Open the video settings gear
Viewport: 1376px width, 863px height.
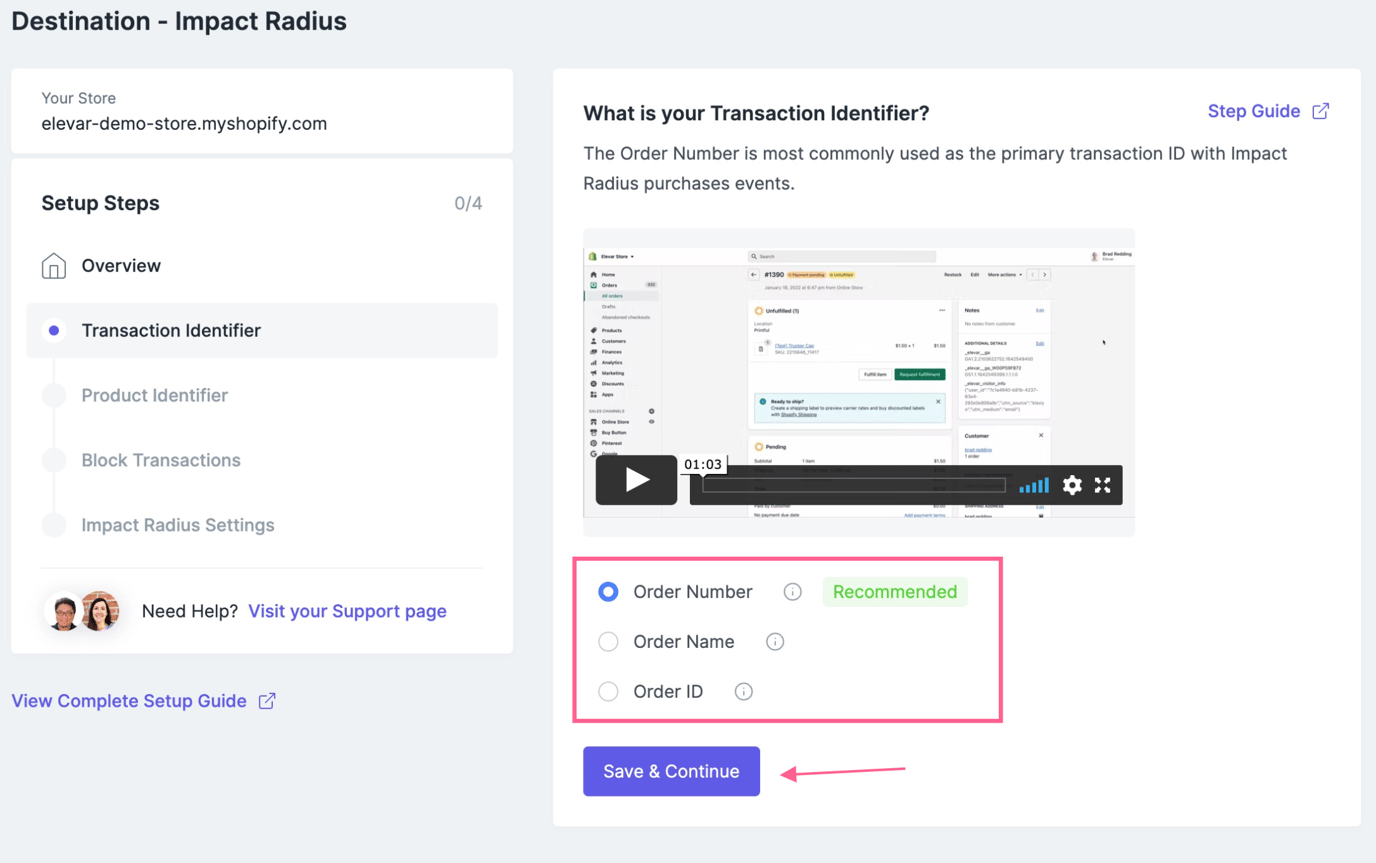pos(1071,484)
